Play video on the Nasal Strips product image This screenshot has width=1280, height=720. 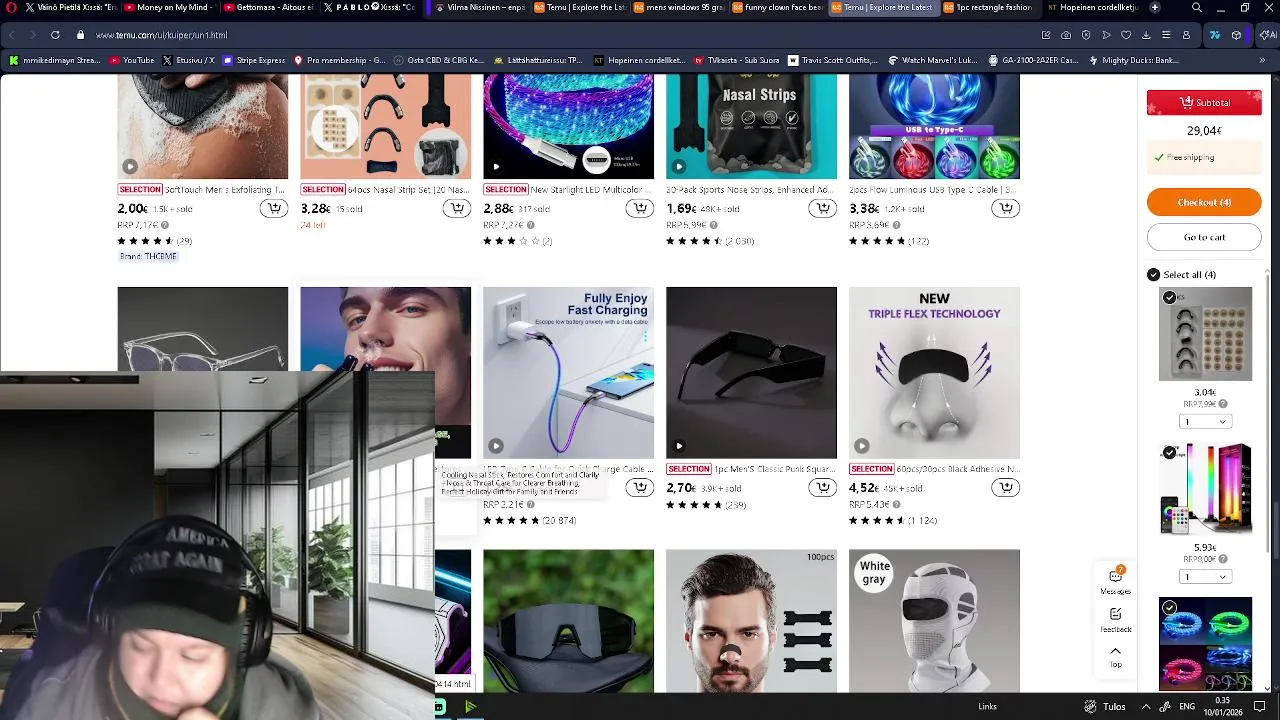(679, 166)
